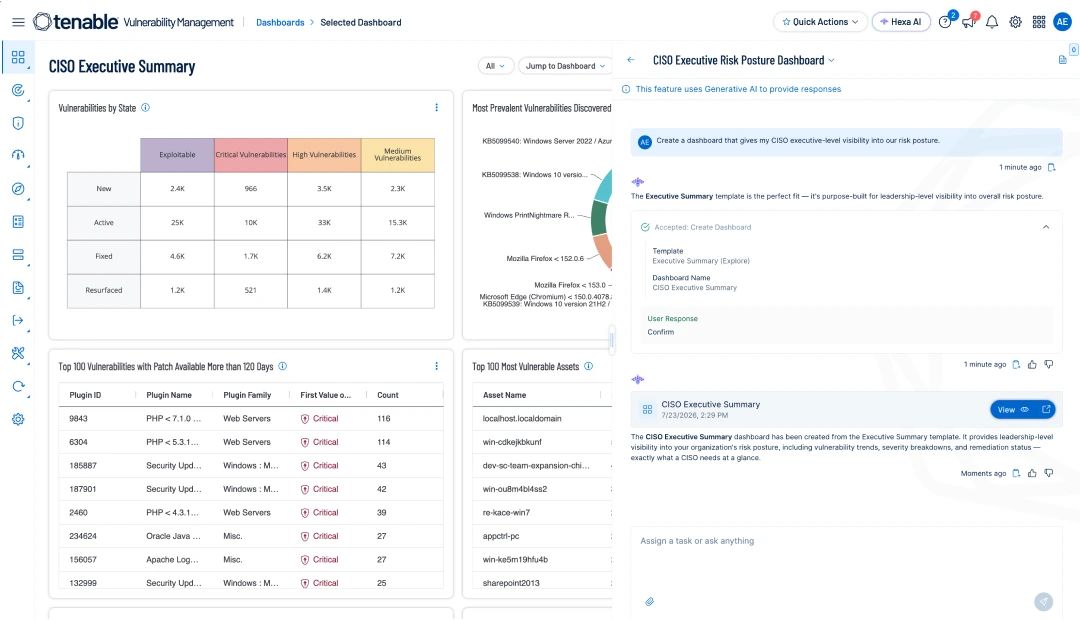Screen dimensions: 1080x620
Task: Click plugin ID 234624 Oracle Java row
Action: (251, 536)
